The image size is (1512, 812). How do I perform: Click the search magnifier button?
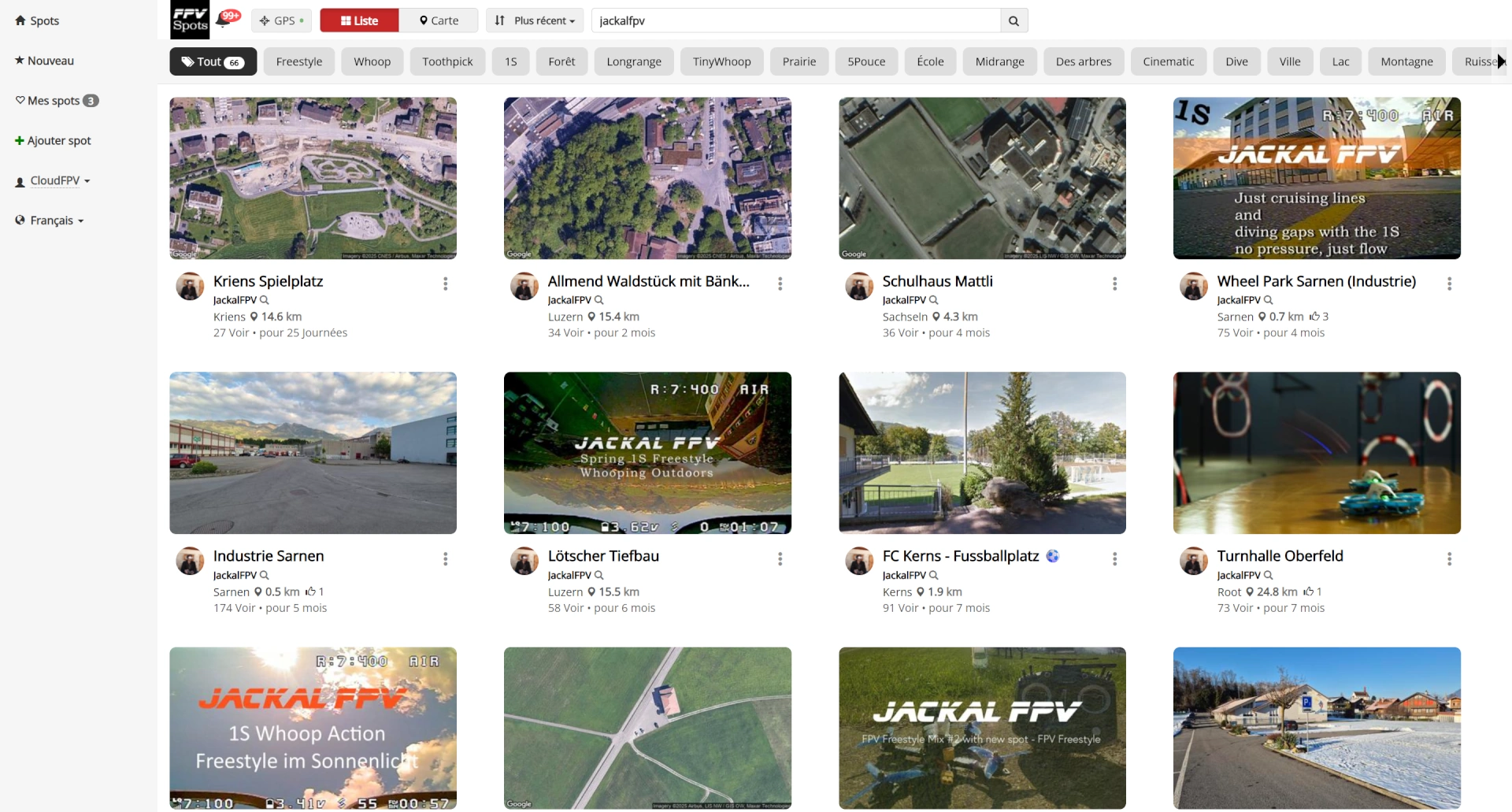[1014, 20]
